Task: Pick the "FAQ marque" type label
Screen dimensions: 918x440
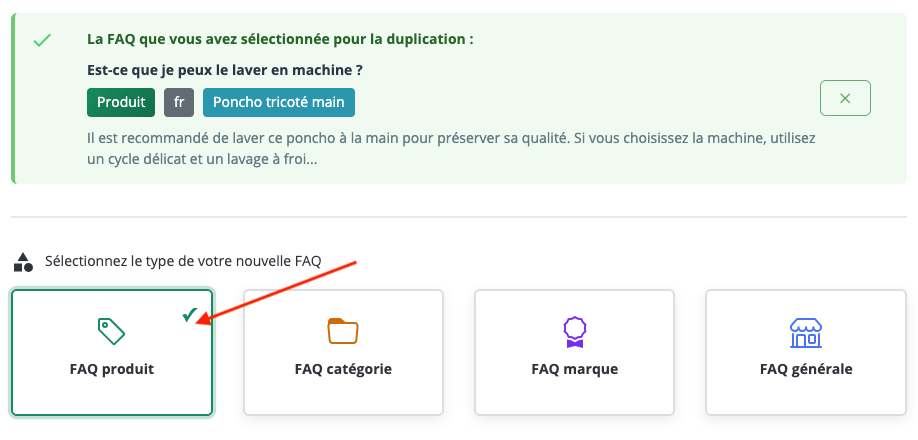Action: point(574,369)
